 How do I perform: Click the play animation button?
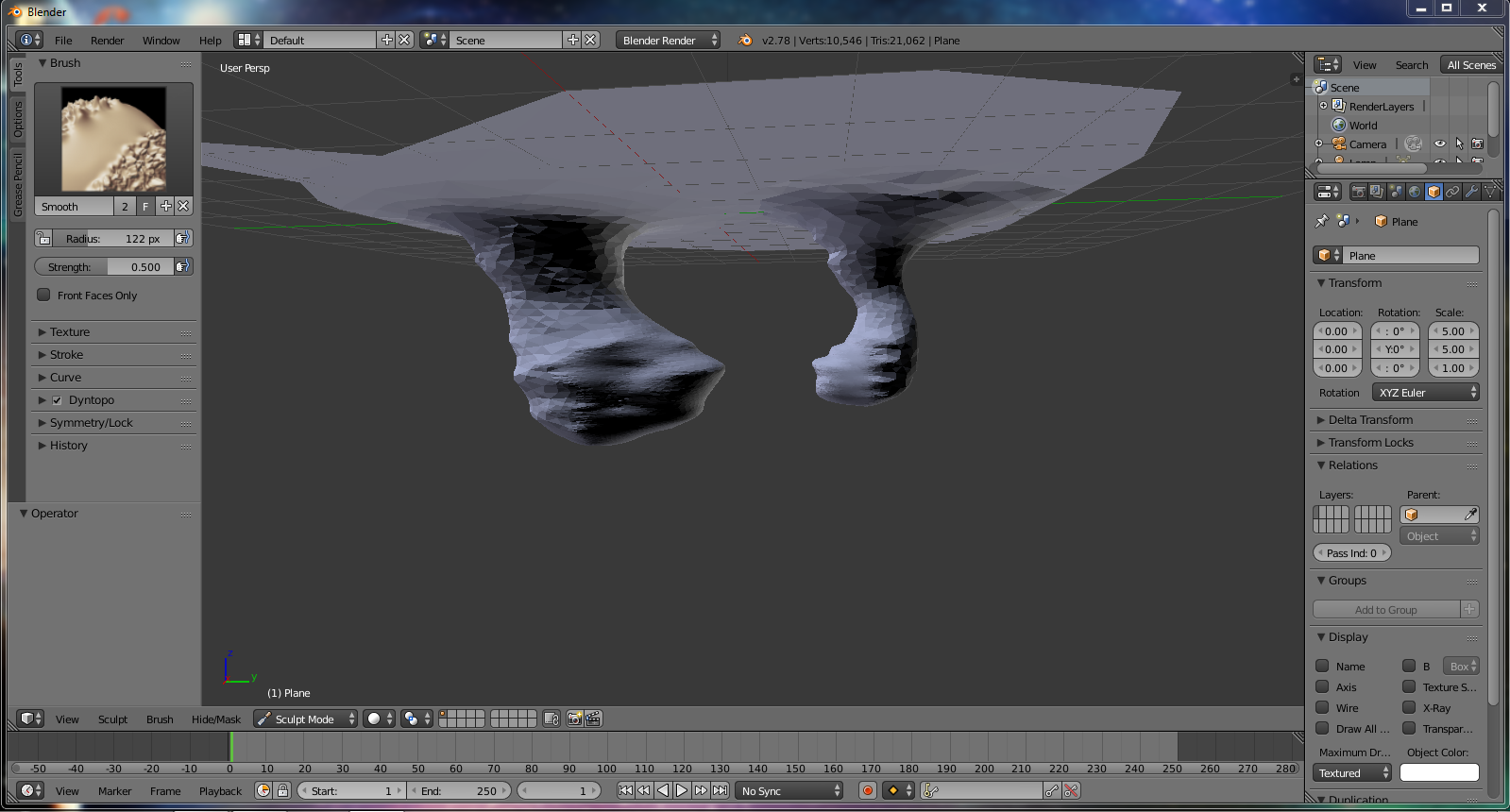(682, 790)
